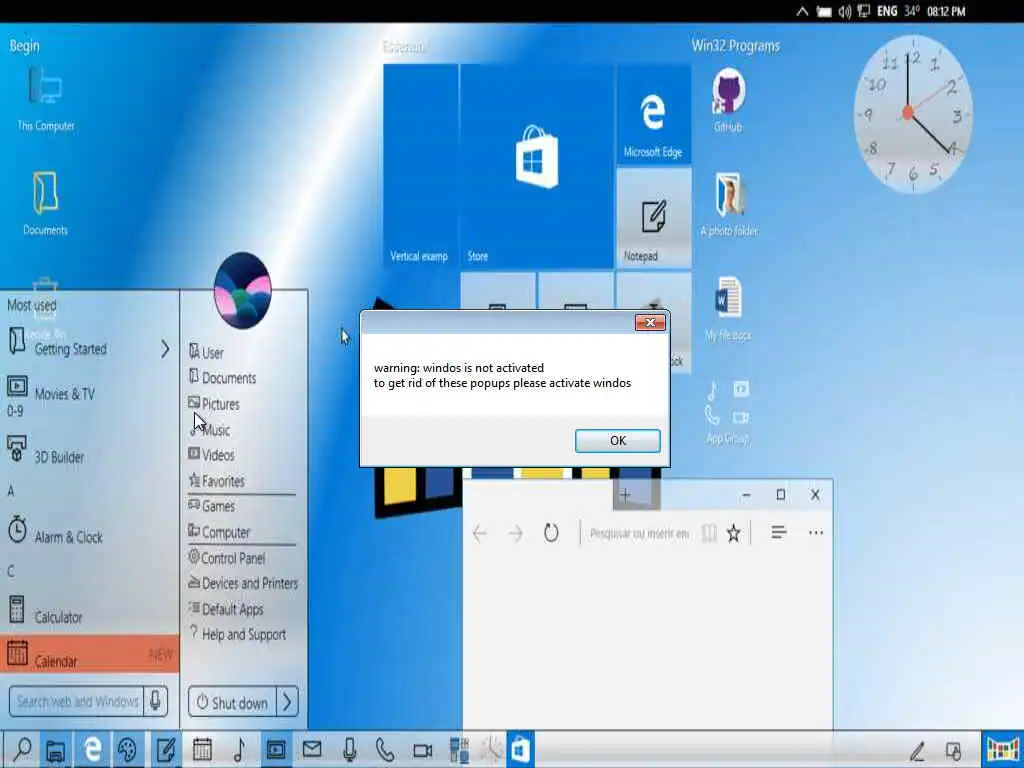Open File Explorer from the taskbar
This screenshot has width=1024, height=768.
[56, 749]
